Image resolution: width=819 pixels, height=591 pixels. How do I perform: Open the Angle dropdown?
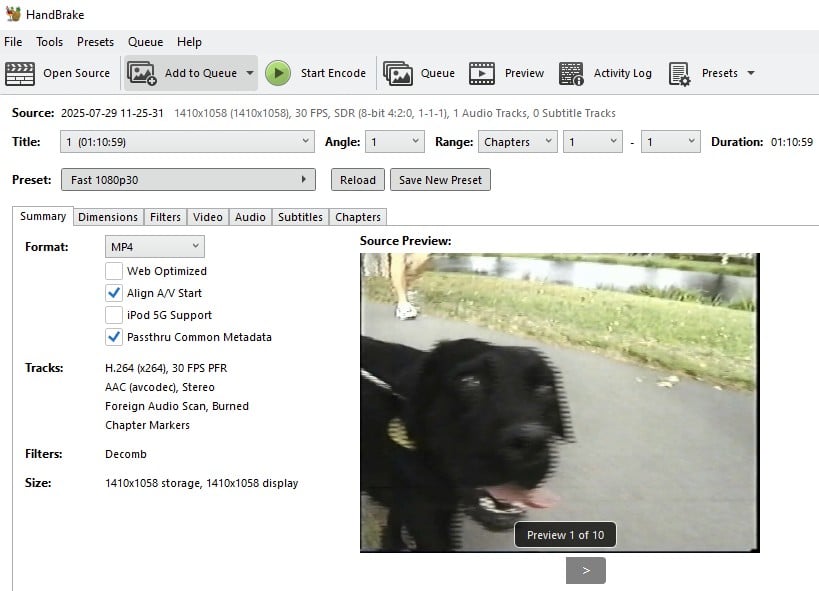point(394,142)
